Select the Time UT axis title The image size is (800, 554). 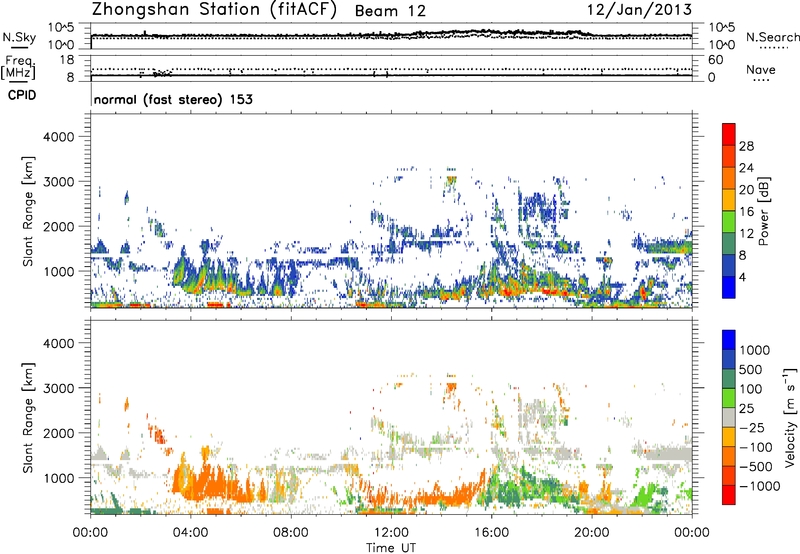pyautogui.click(x=391, y=548)
